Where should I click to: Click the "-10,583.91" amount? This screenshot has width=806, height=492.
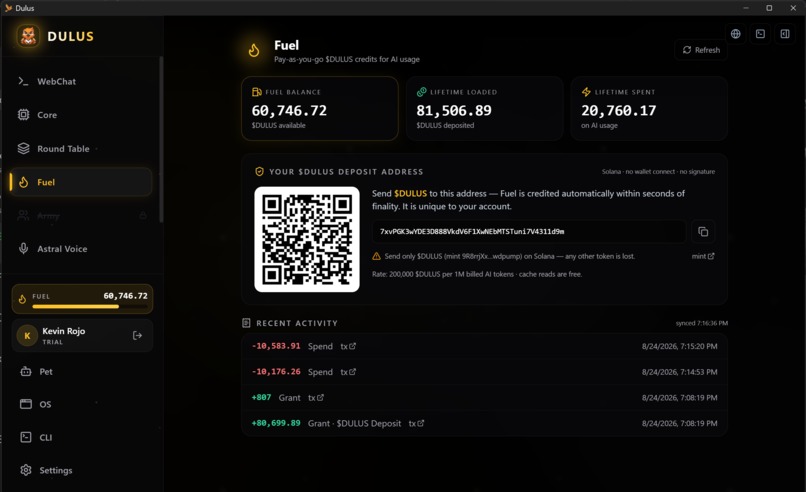(276, 346)
